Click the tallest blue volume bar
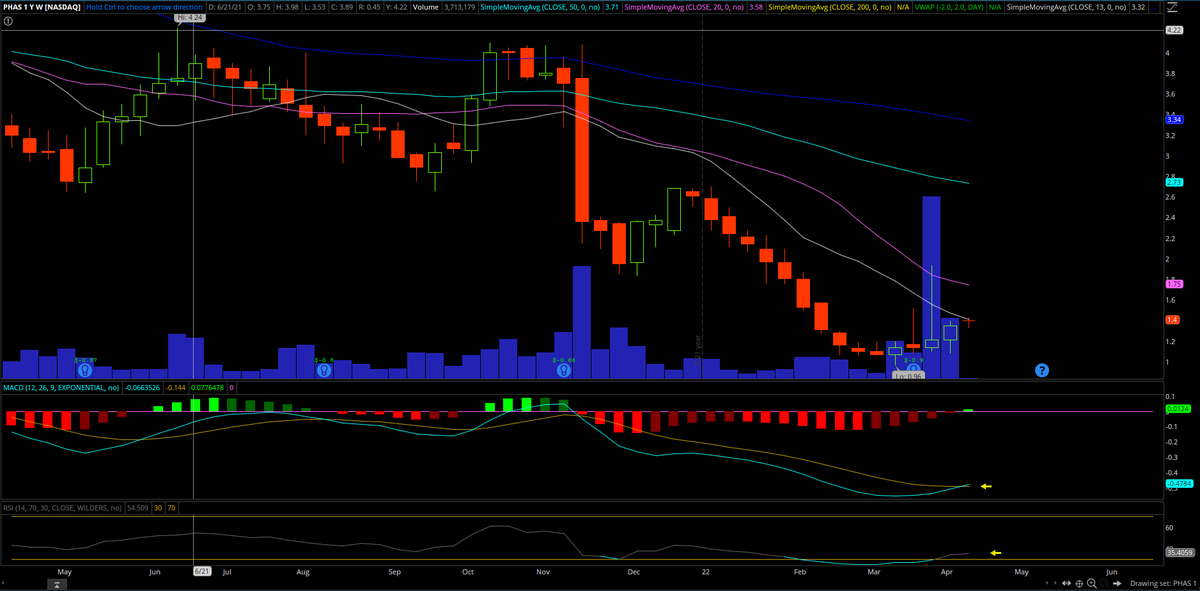The image size is (1200, 591). click(931, 287)
